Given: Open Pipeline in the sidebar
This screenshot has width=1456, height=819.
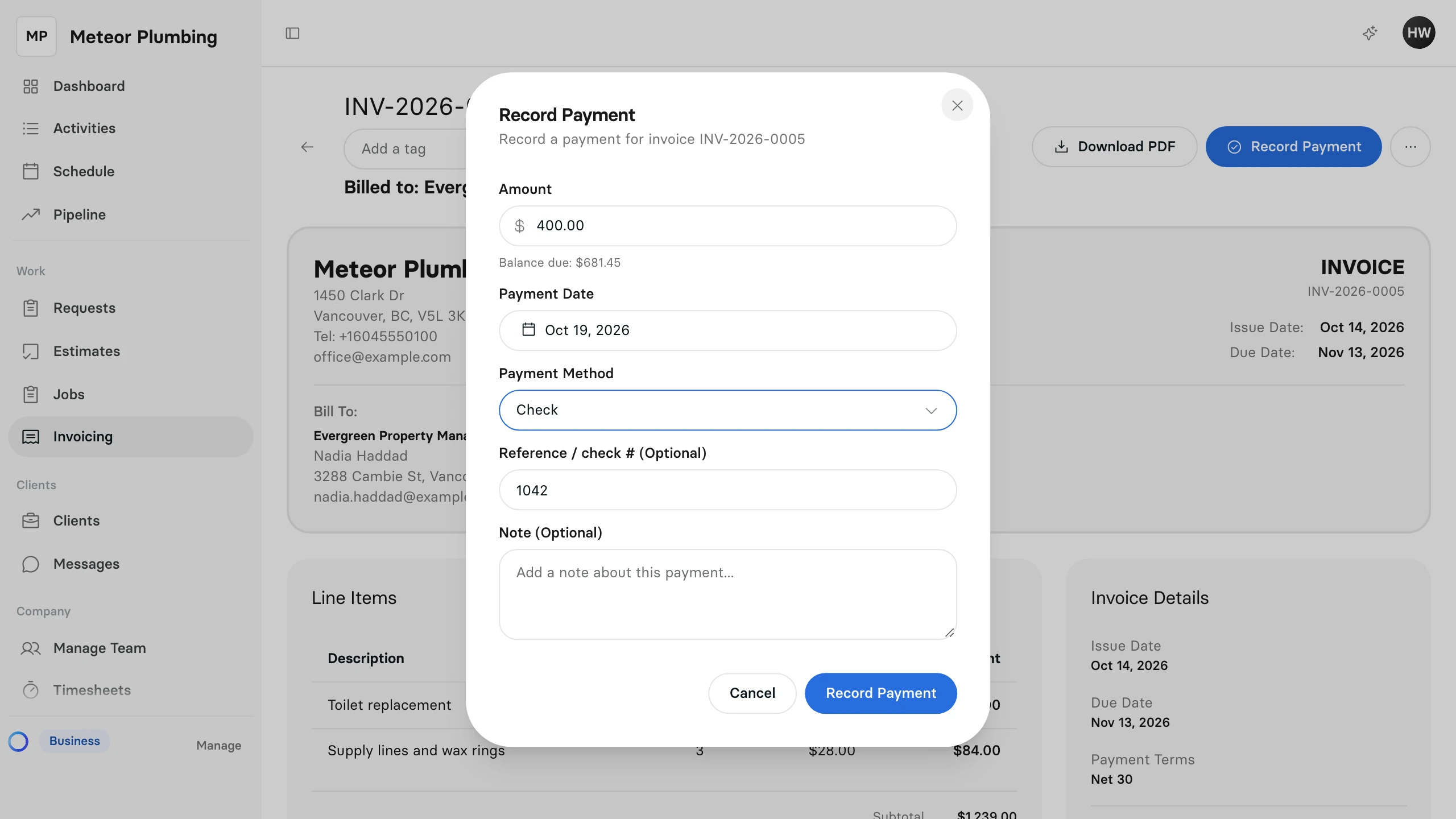Looking at the screenshot, I should click(x=131, y=214).
